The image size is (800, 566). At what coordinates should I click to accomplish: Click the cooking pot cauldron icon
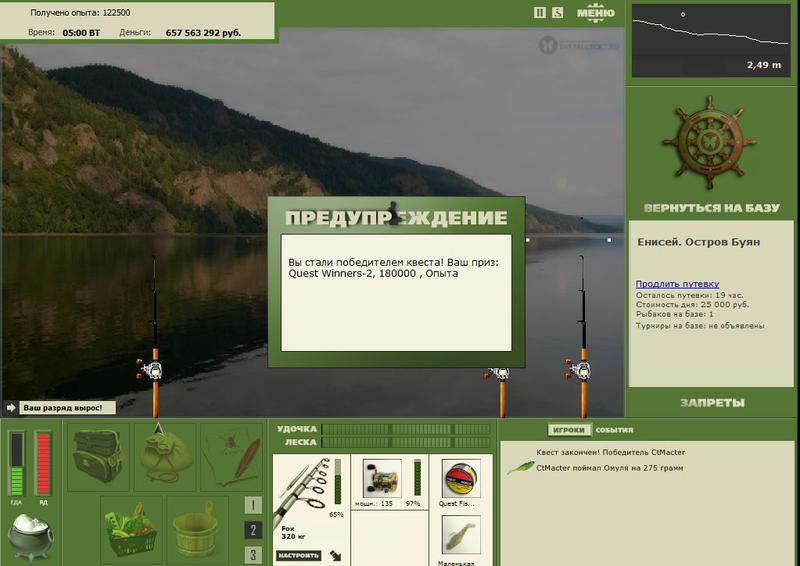(30, 538)
